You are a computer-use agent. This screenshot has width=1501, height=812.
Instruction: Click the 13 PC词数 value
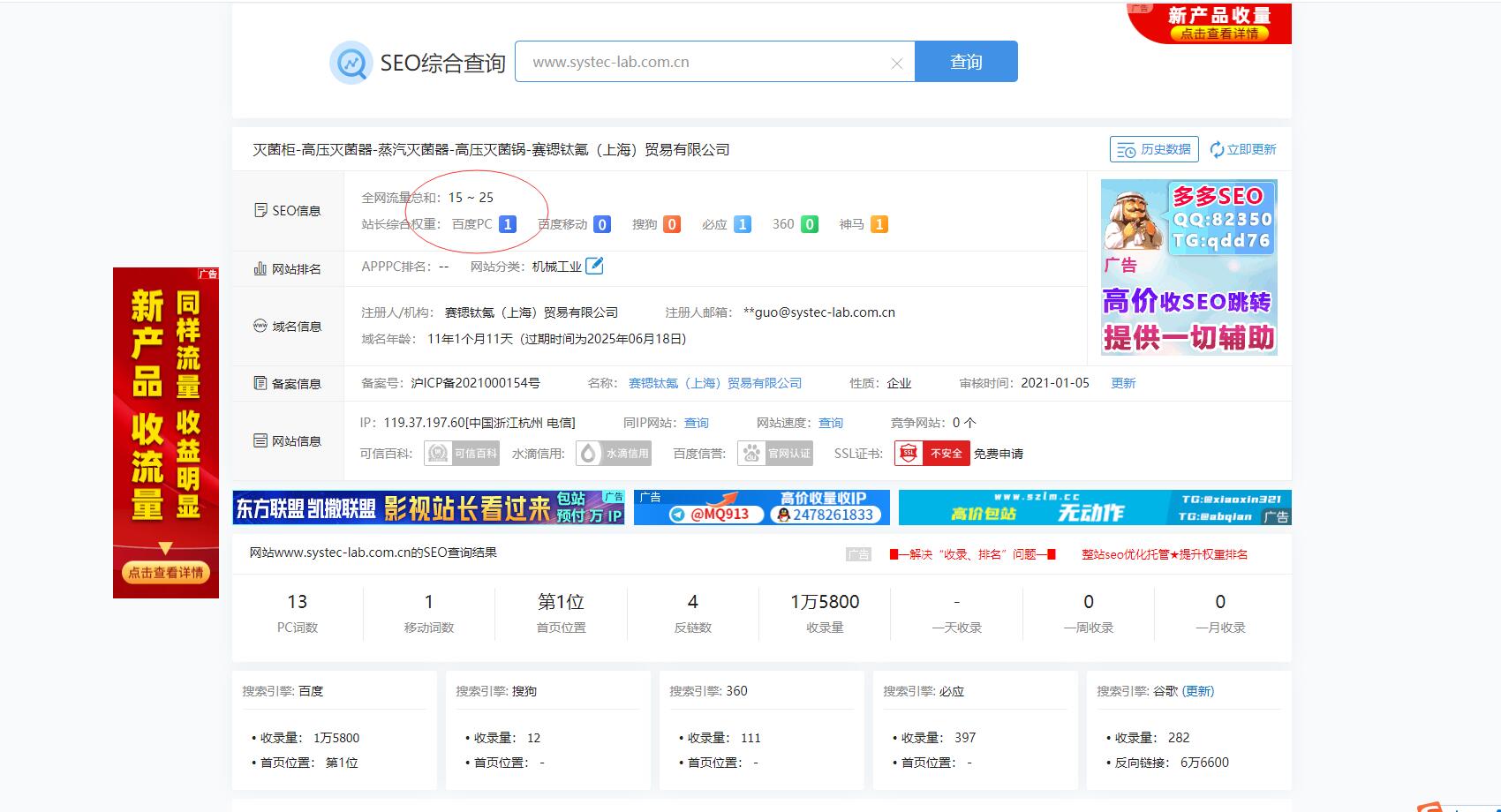click(298, 602)
